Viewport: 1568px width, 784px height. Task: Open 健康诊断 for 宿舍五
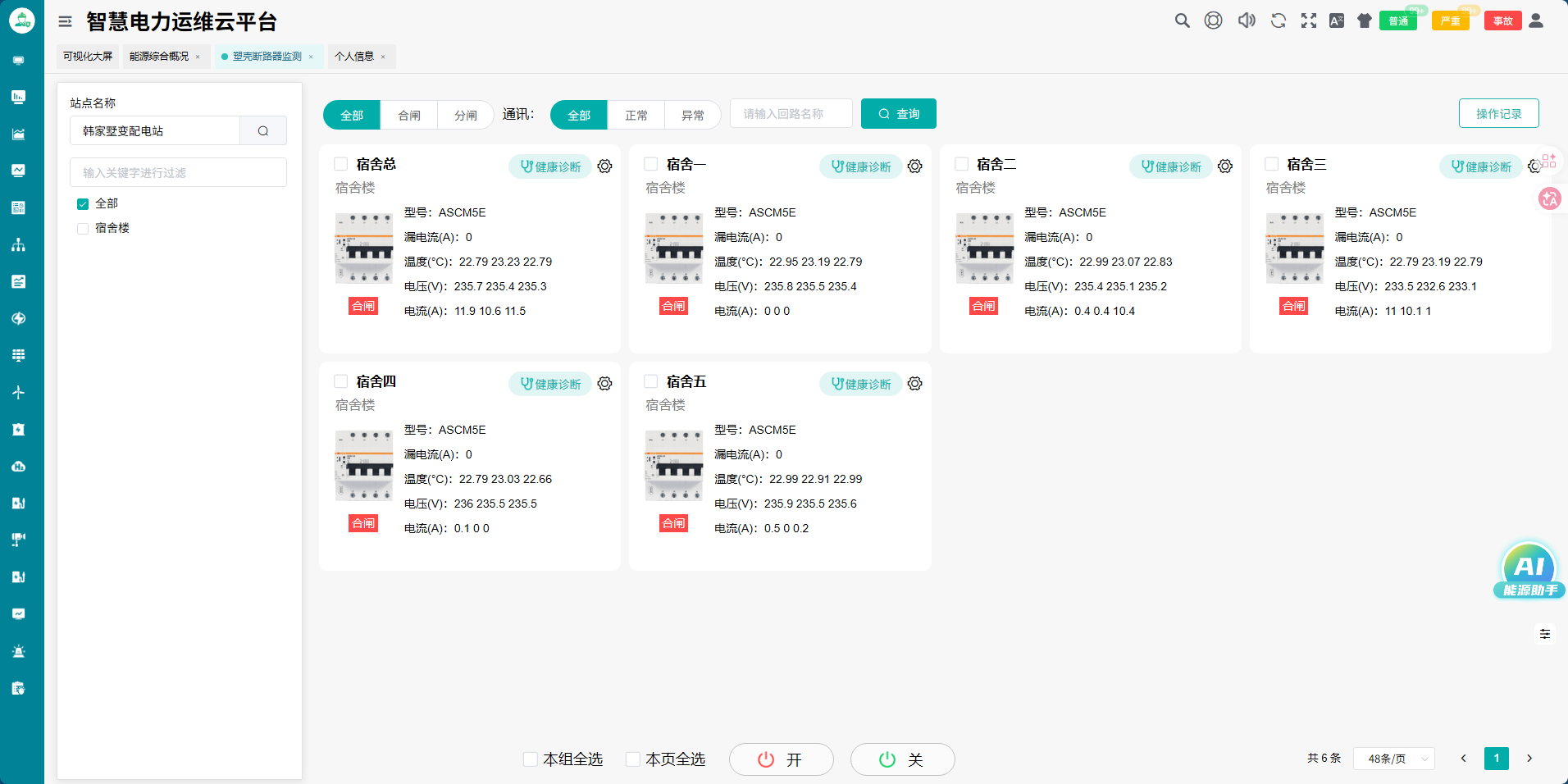860,384
